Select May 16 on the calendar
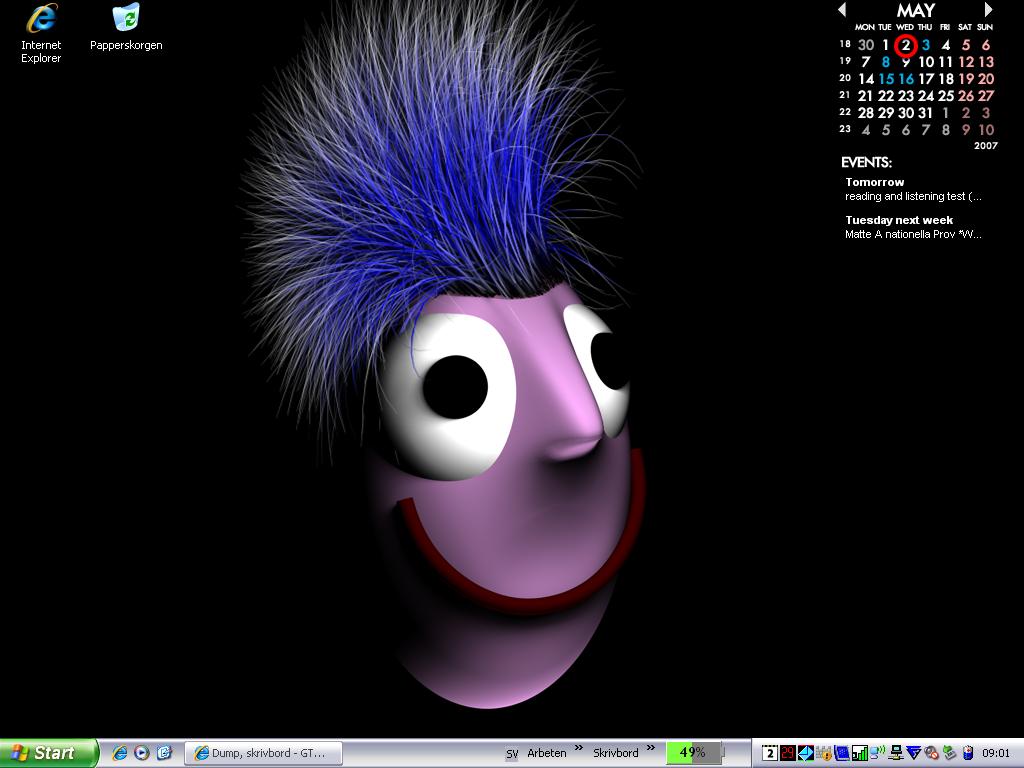Screen dimensions: 1024x768 point(906,79)
